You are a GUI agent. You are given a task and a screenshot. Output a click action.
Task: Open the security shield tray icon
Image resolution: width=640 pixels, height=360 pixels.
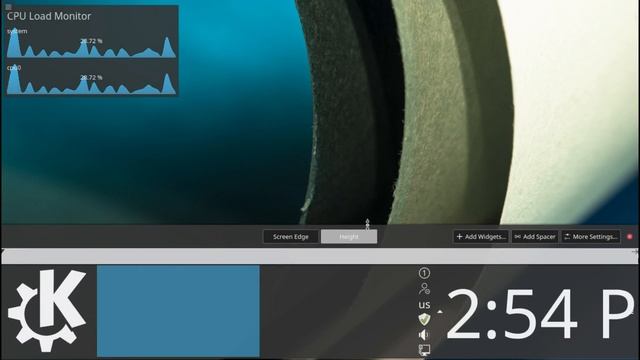pos(424,319)
